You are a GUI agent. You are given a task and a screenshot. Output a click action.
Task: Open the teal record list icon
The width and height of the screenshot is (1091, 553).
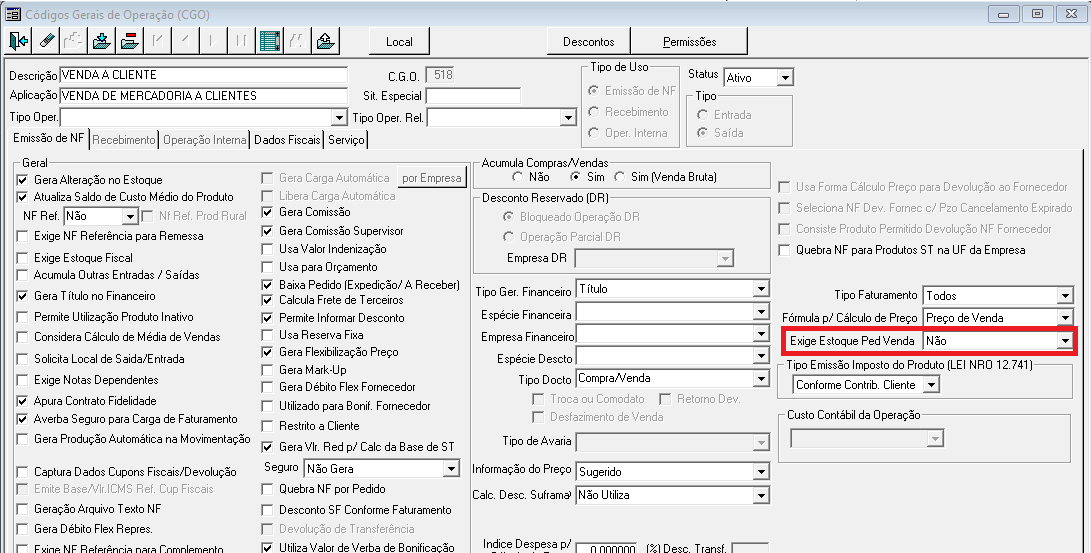pyautogui.click(x=269, y=41)
